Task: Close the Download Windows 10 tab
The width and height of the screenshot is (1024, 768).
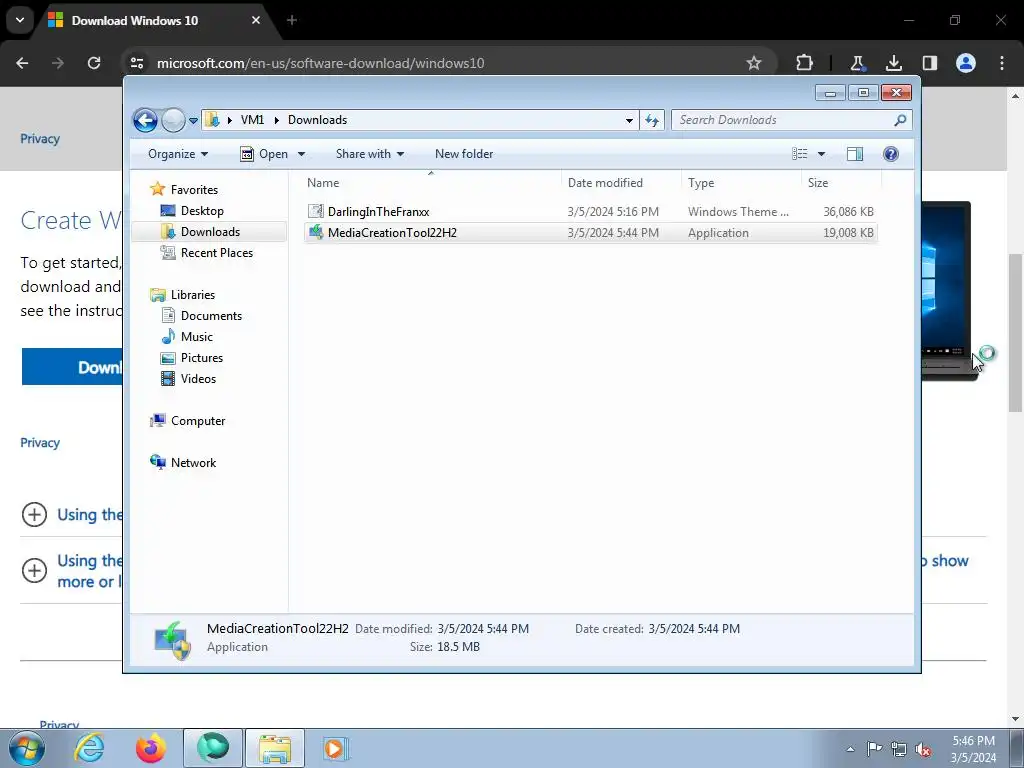Action: pos(256,20)
